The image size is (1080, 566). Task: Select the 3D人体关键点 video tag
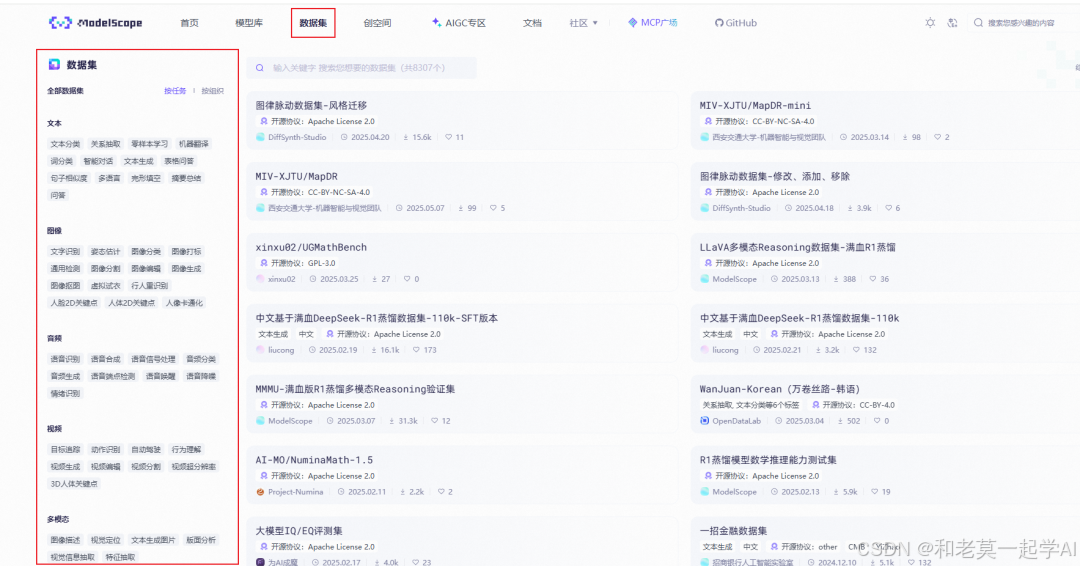tap(74, 484)
